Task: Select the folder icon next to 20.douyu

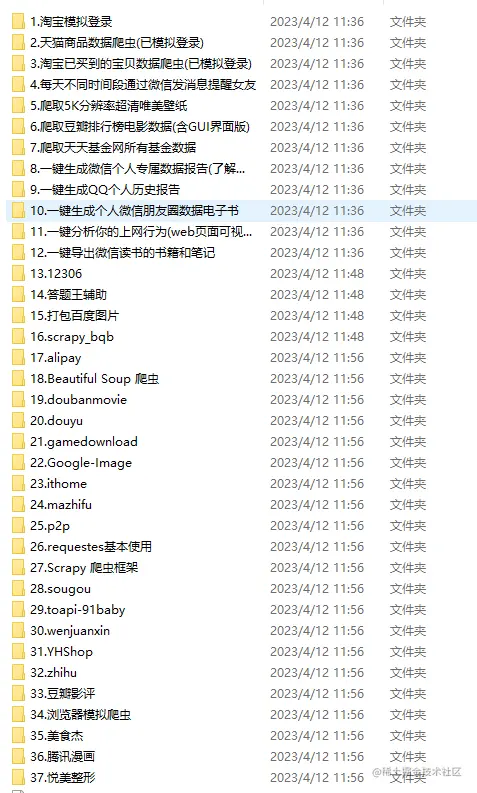Action: click(x=18, y=421)
